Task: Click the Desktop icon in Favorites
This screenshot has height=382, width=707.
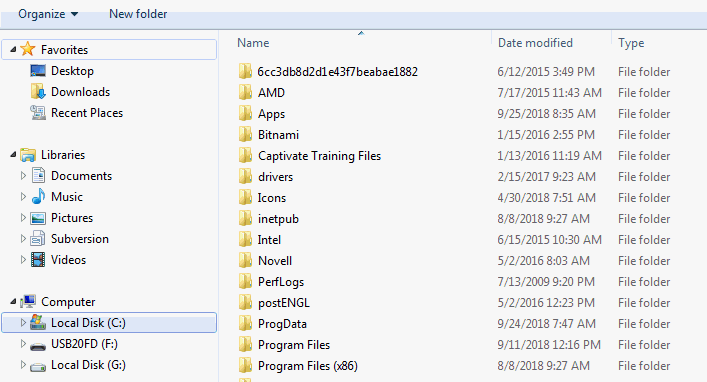Action: click(38, 71)
